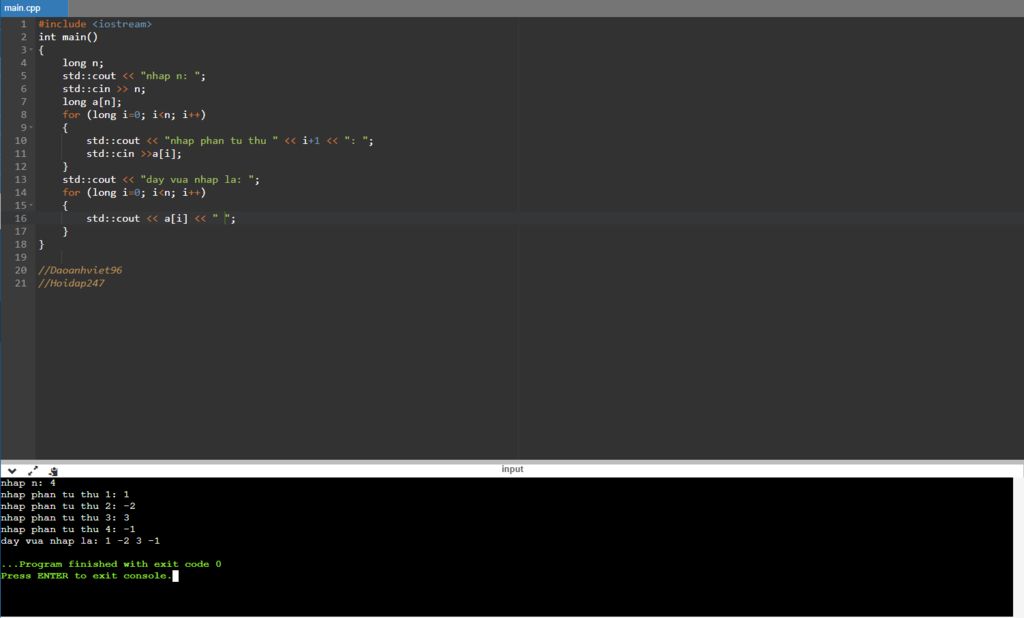Click console output 'nhap n: 4'

pos(28,483)
